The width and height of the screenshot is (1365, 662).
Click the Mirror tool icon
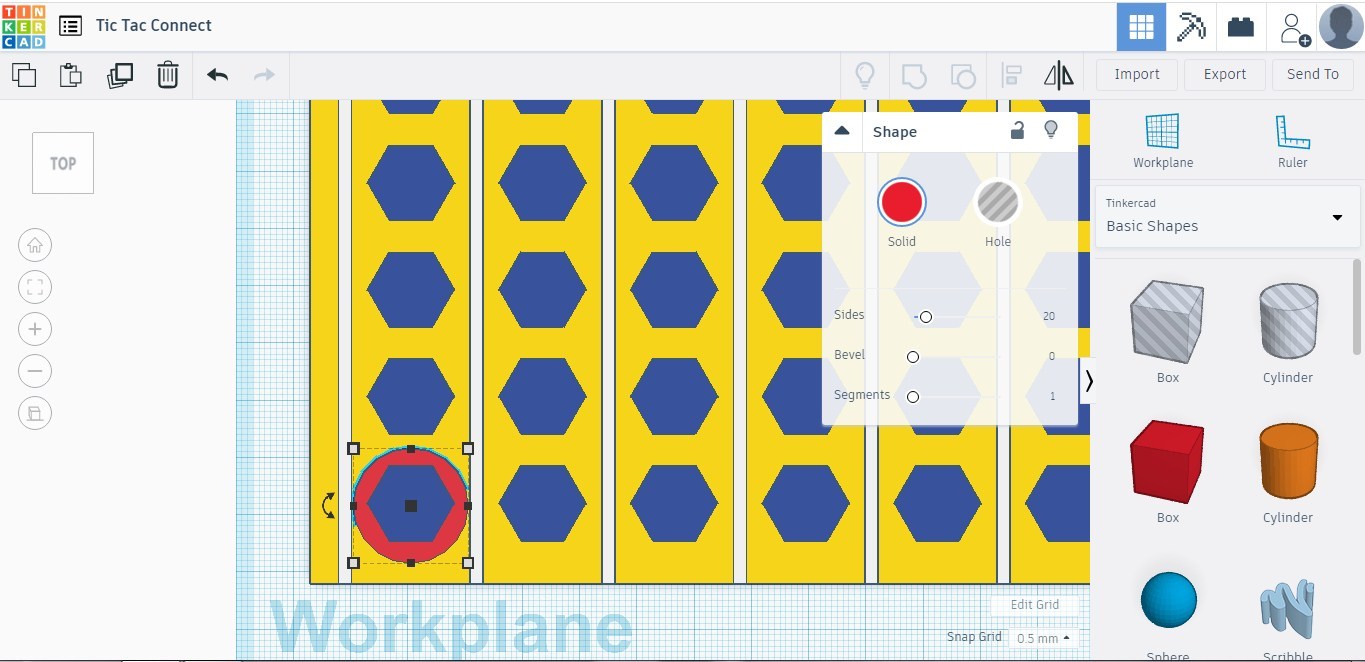pyautogui.click(x=1058, y=74)
